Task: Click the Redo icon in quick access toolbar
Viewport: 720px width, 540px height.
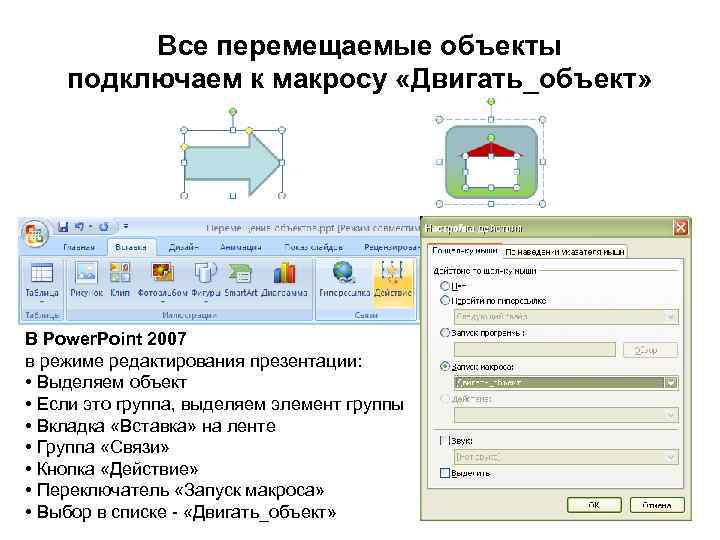Action: 104,227
